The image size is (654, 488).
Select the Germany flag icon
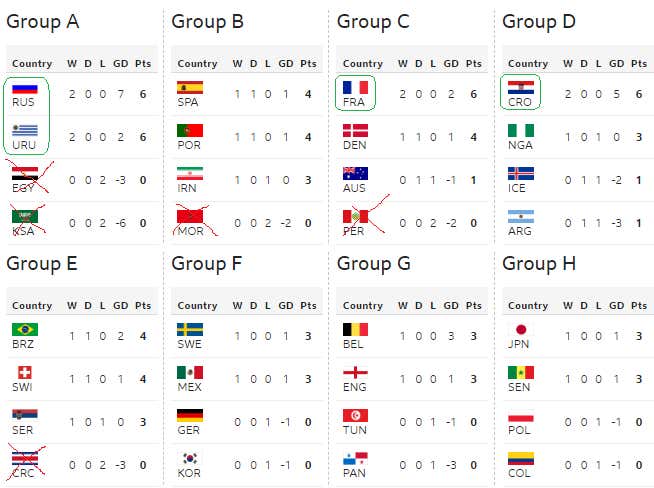pos(190,416)
